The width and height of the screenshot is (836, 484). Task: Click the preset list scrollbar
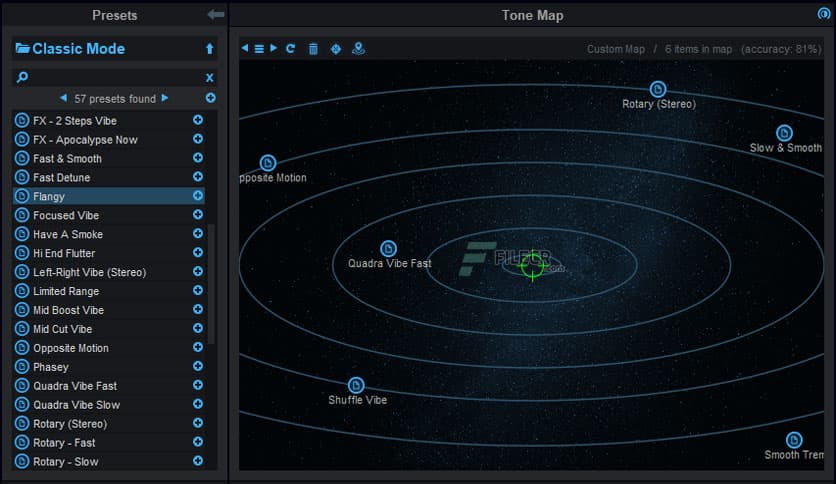point(211,284)
